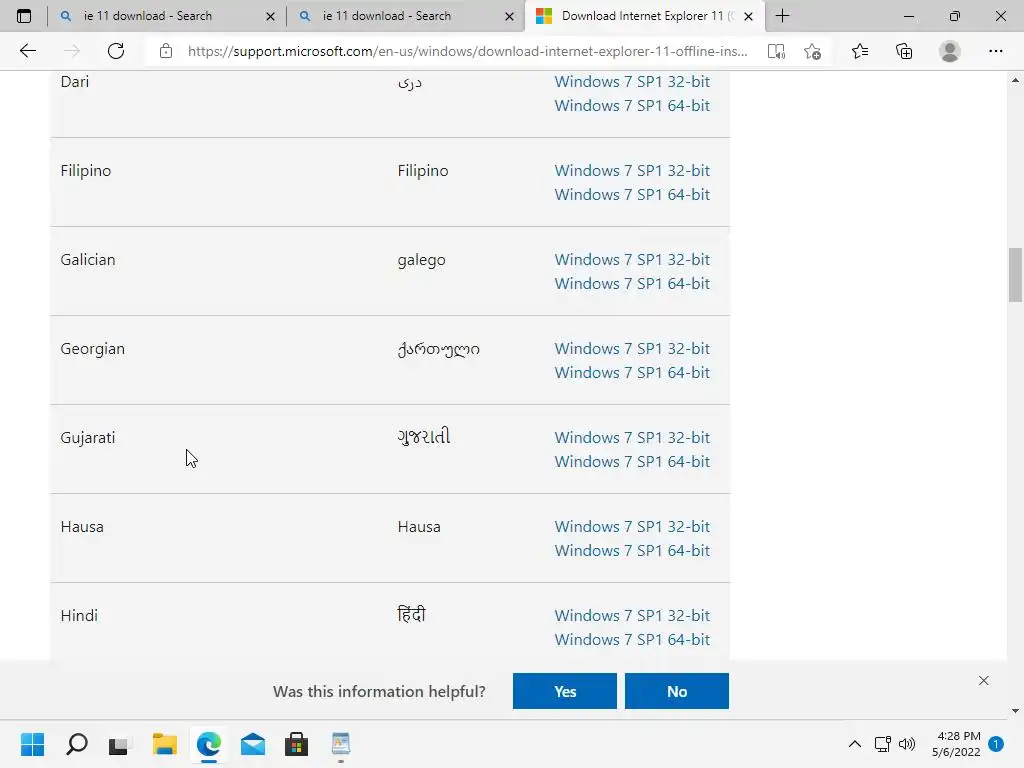Image resolution: width=1024 pixels, height=768 pixels.
Task: Start Read aloud from address bar
Action: 776,51
